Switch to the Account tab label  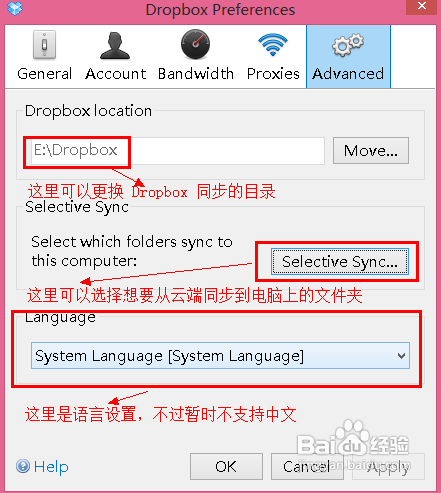(115, 74)
